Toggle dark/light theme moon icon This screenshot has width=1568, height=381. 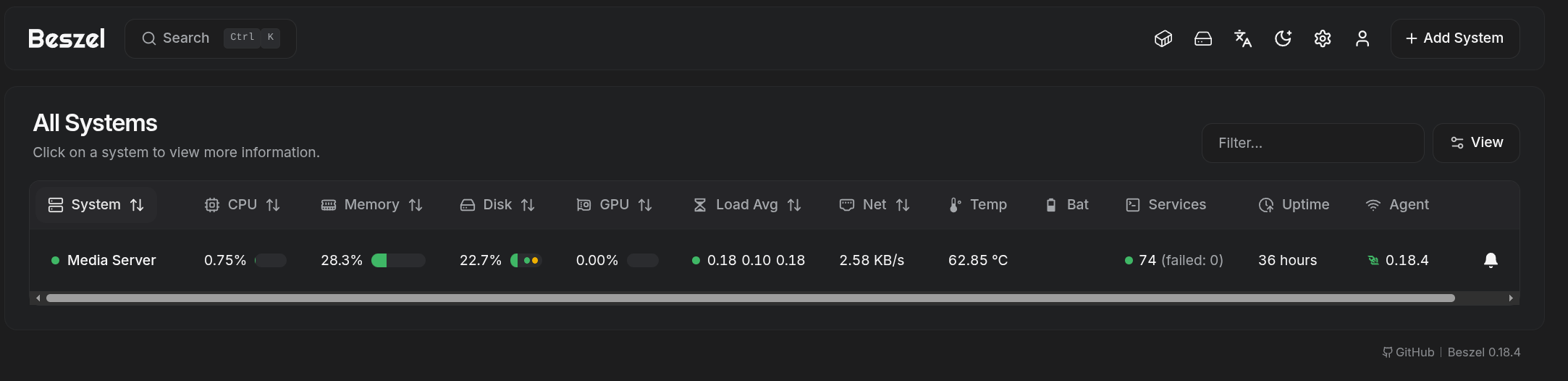[x=1283, y=38]
